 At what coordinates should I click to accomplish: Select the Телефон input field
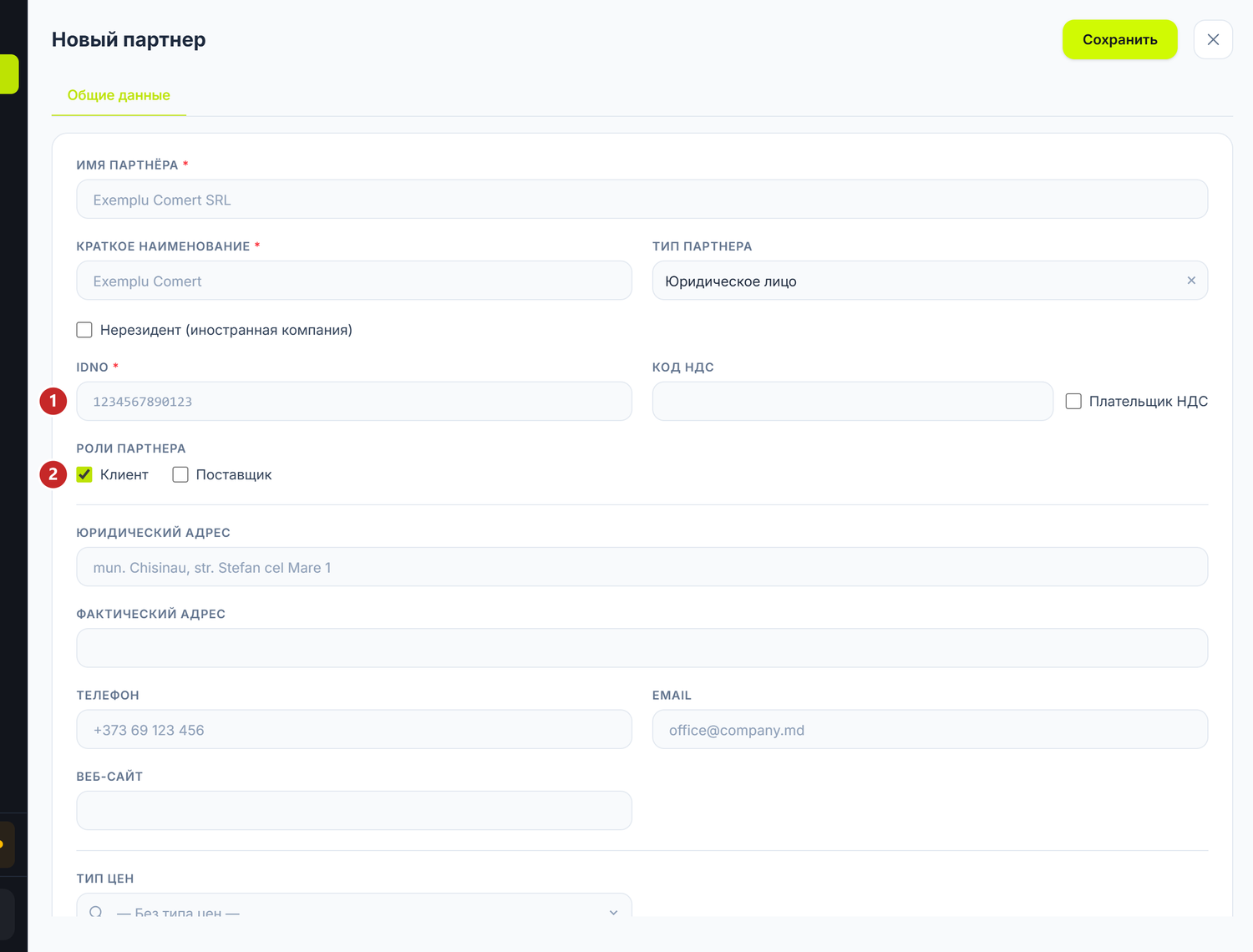point(354,729)
